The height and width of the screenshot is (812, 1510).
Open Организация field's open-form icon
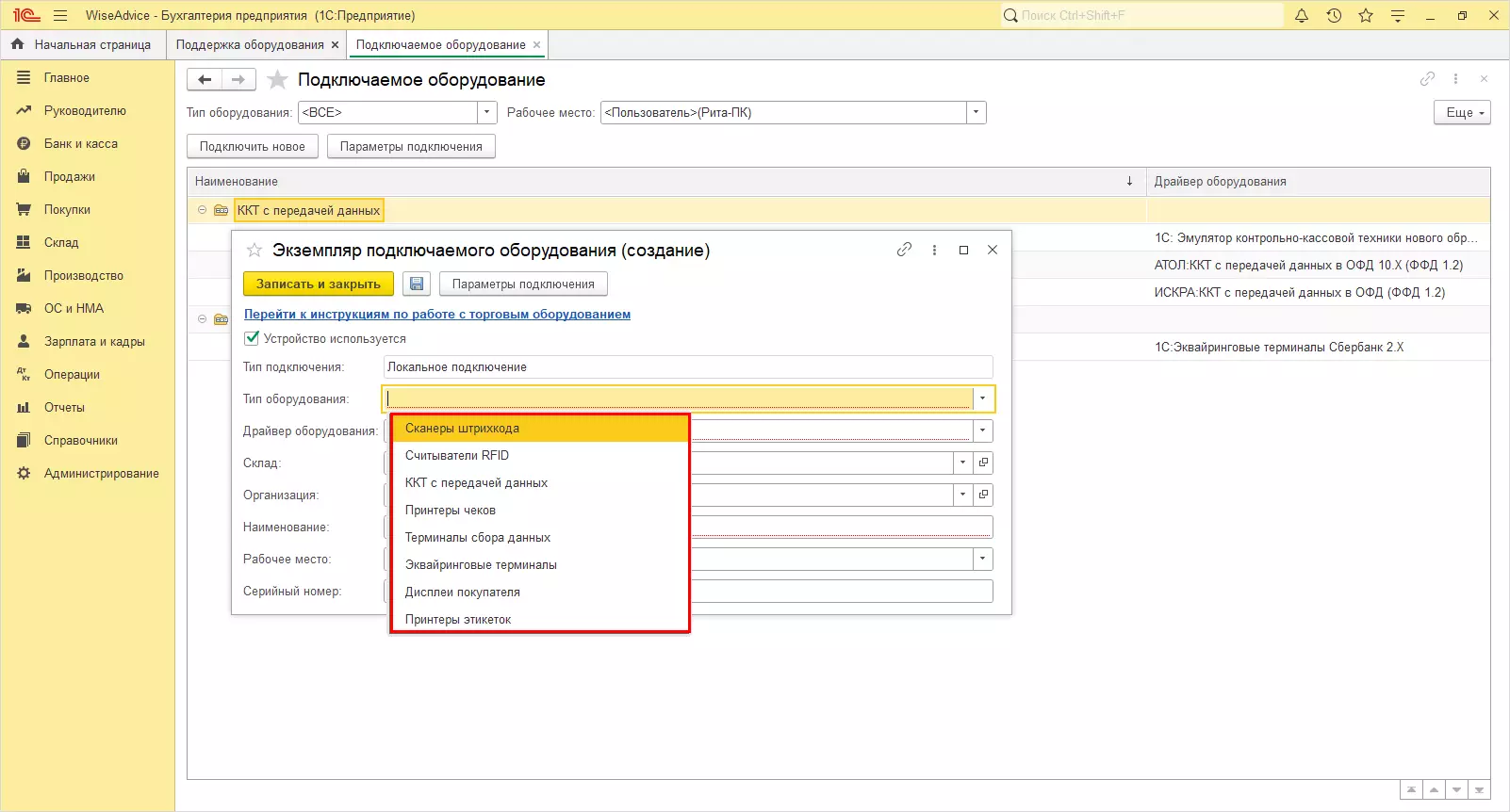pos(983,495)
